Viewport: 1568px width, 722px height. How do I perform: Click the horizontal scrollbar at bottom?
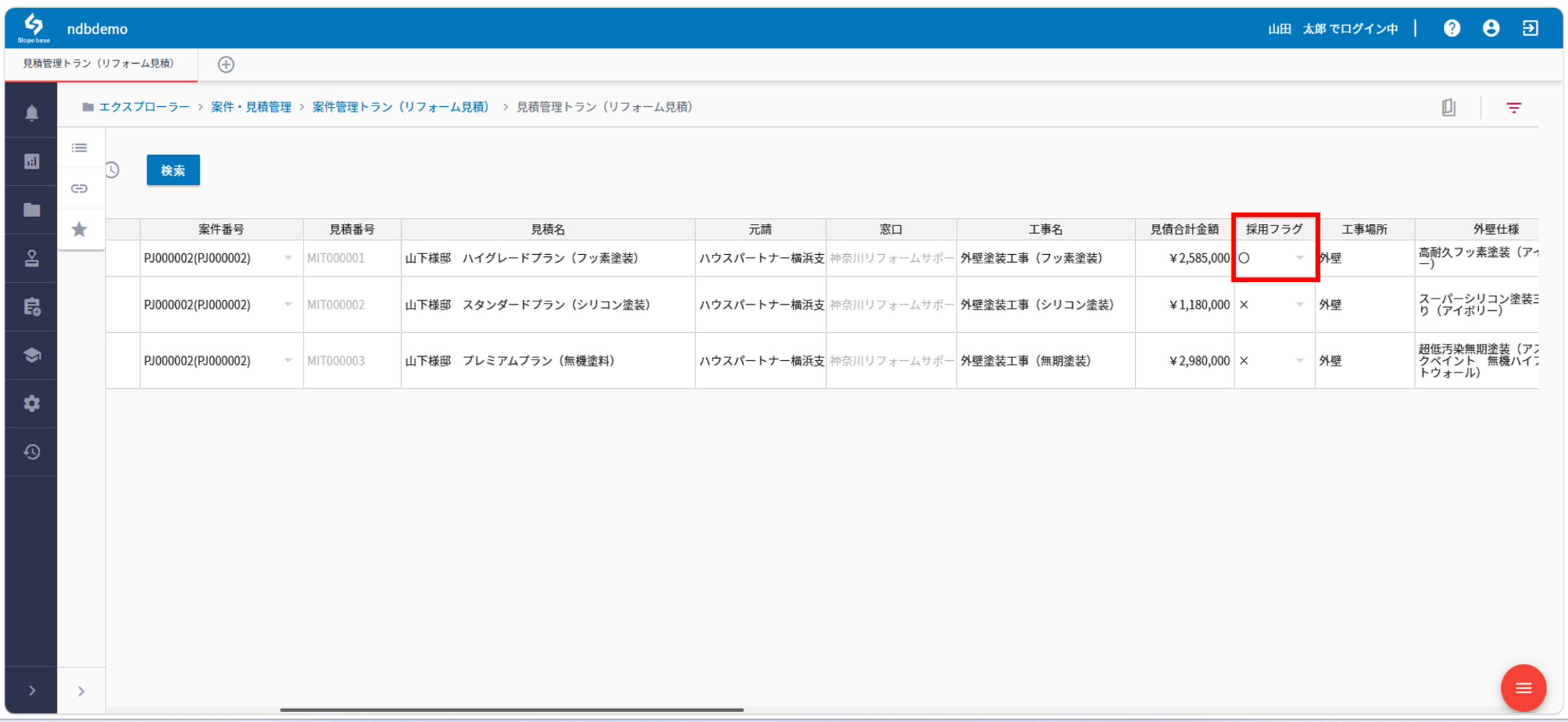[x=512, y=710]
